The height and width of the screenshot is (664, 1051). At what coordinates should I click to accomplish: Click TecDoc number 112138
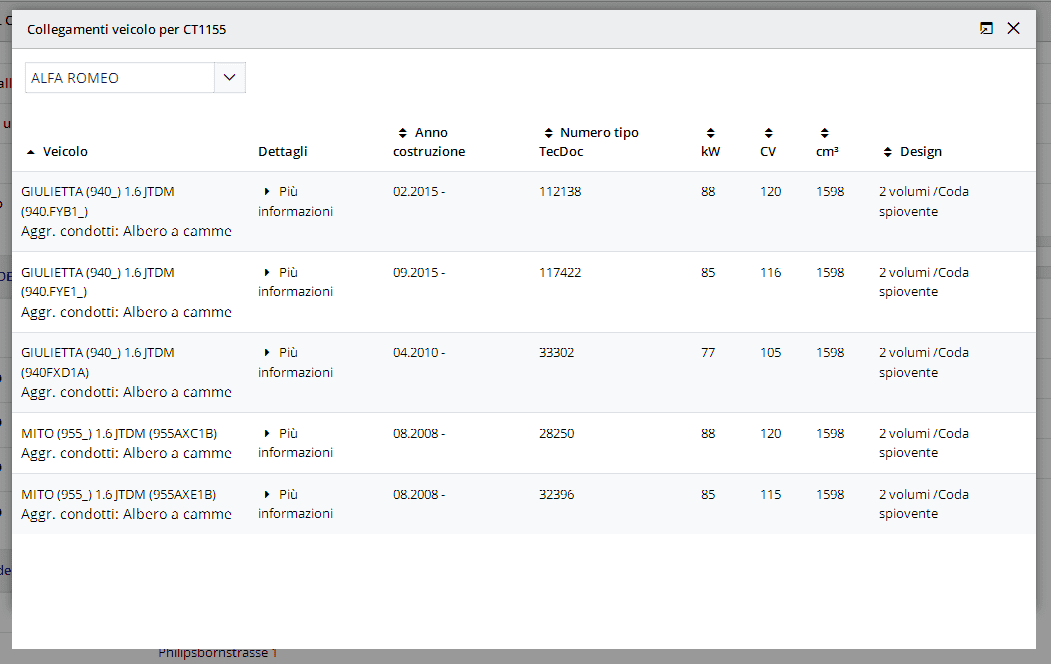tap(560, 192)
